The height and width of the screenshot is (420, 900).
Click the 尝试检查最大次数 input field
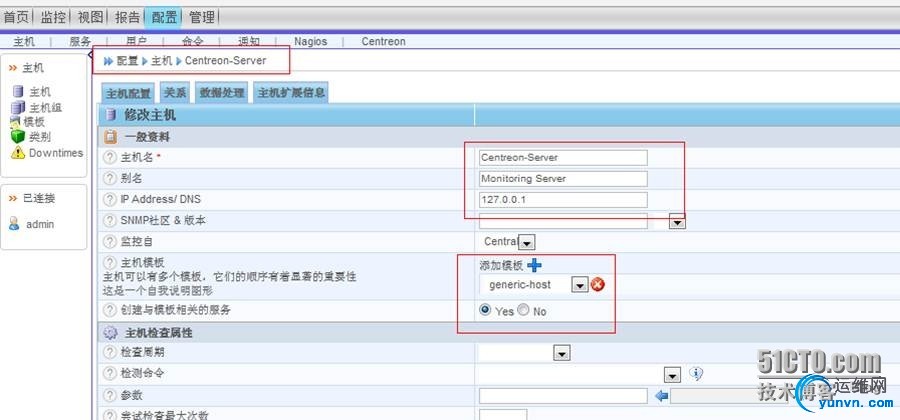tap(503, 415)
